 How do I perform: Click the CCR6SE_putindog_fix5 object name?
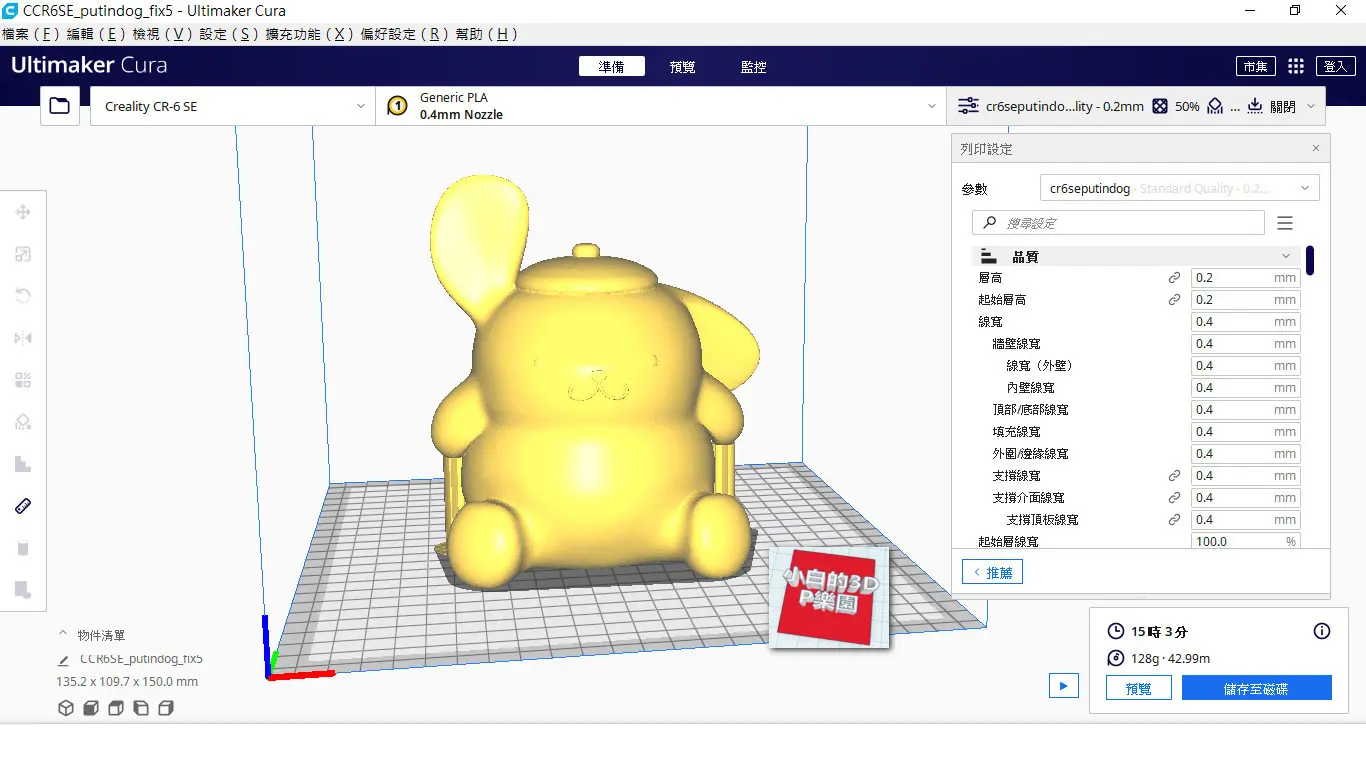pos(141,660)
